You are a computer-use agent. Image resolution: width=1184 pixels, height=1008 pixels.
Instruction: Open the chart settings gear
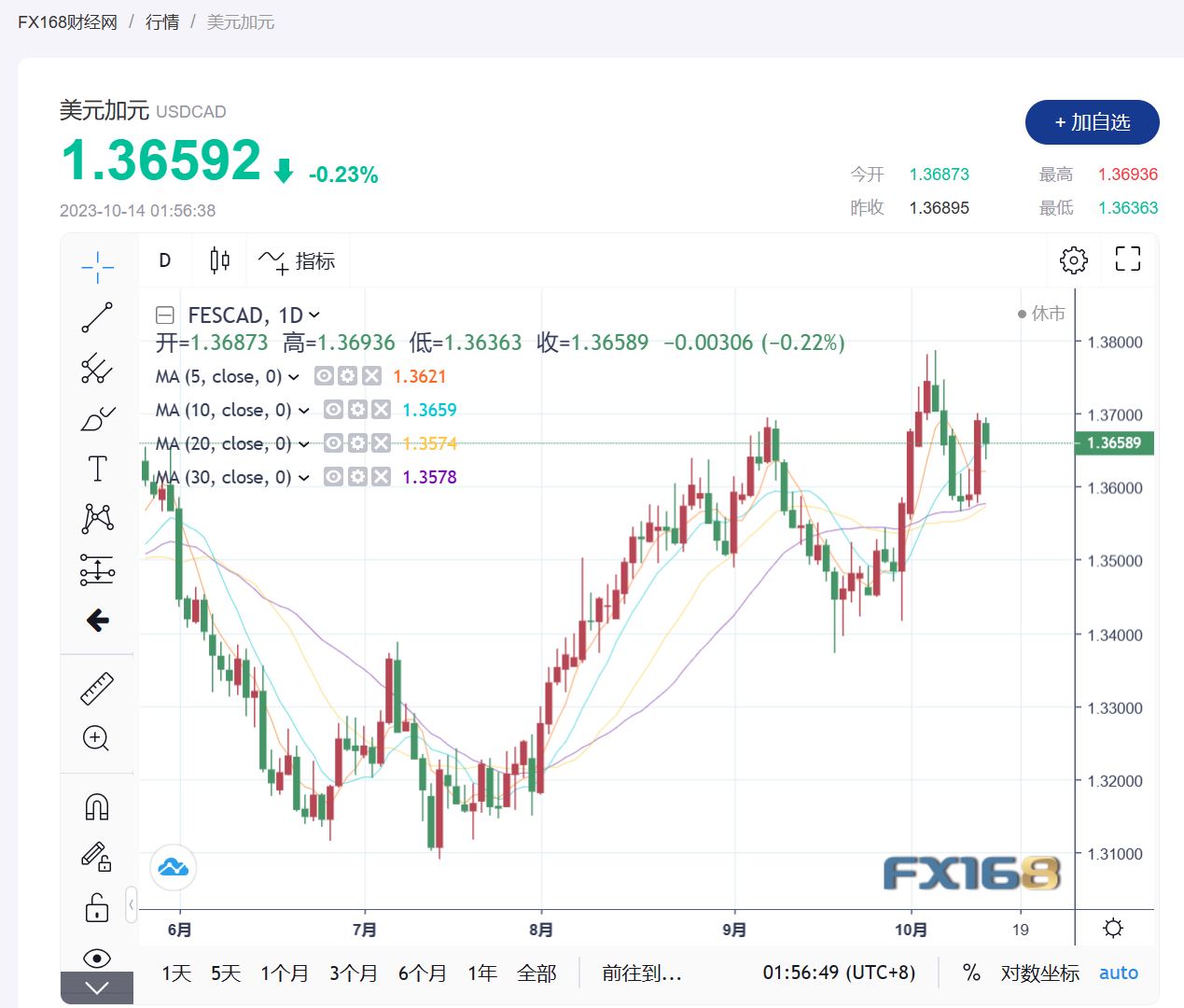point(1073,259)
